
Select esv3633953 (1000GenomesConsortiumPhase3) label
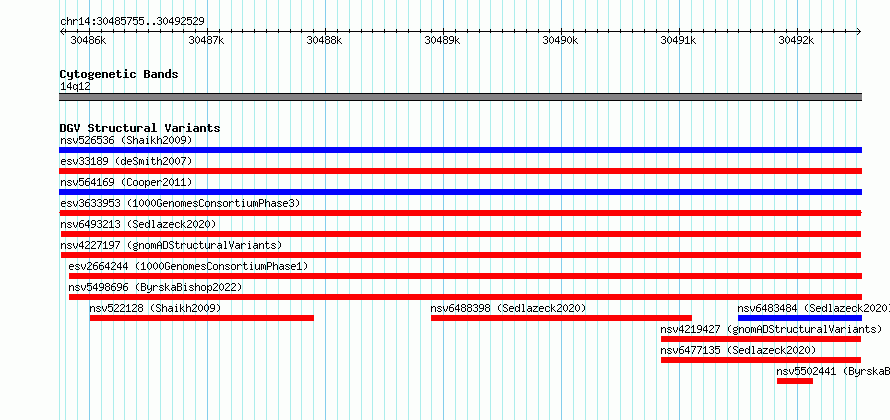pos(180,203)
